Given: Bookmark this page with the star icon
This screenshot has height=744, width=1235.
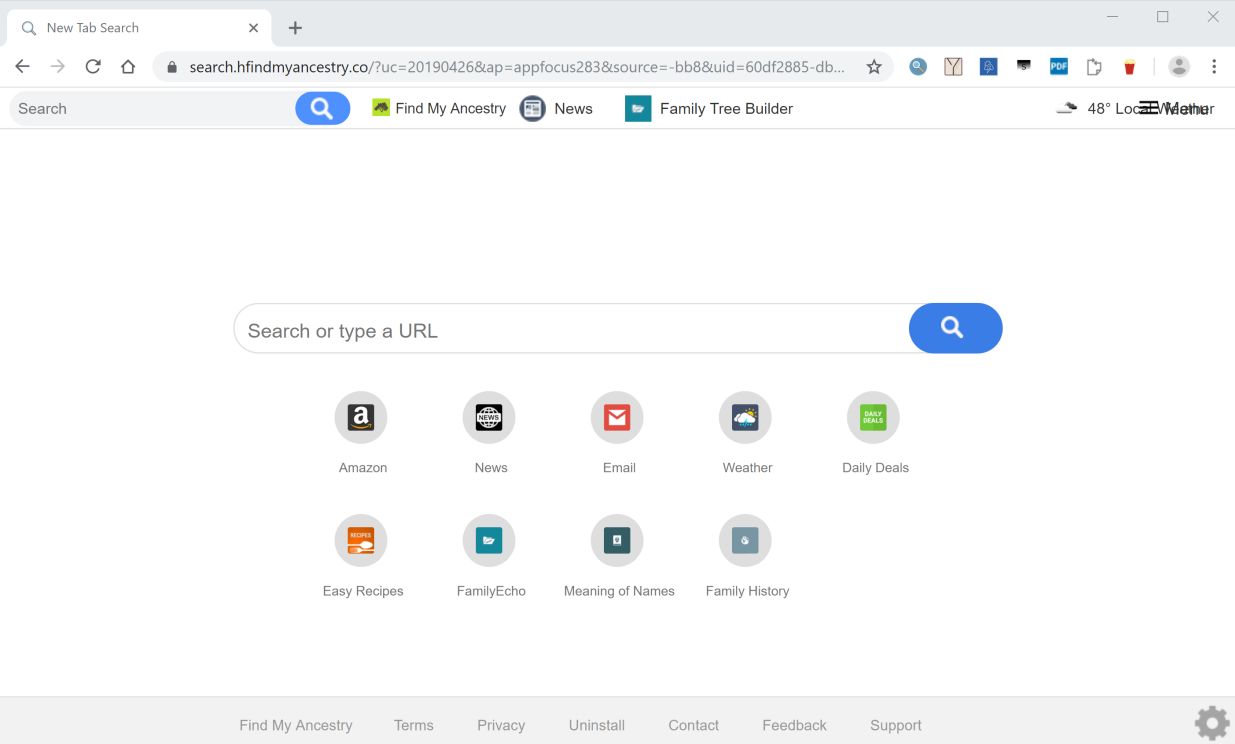Looking at the screenshot, I should click(x=874, y=67).
